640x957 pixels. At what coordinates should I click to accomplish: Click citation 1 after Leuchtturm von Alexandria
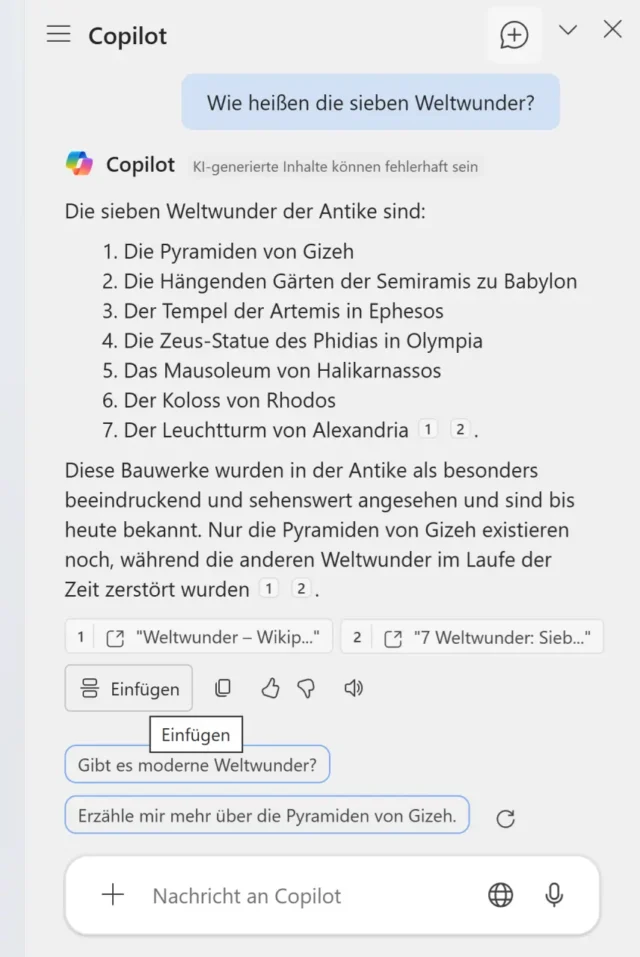tap(428, 430)
